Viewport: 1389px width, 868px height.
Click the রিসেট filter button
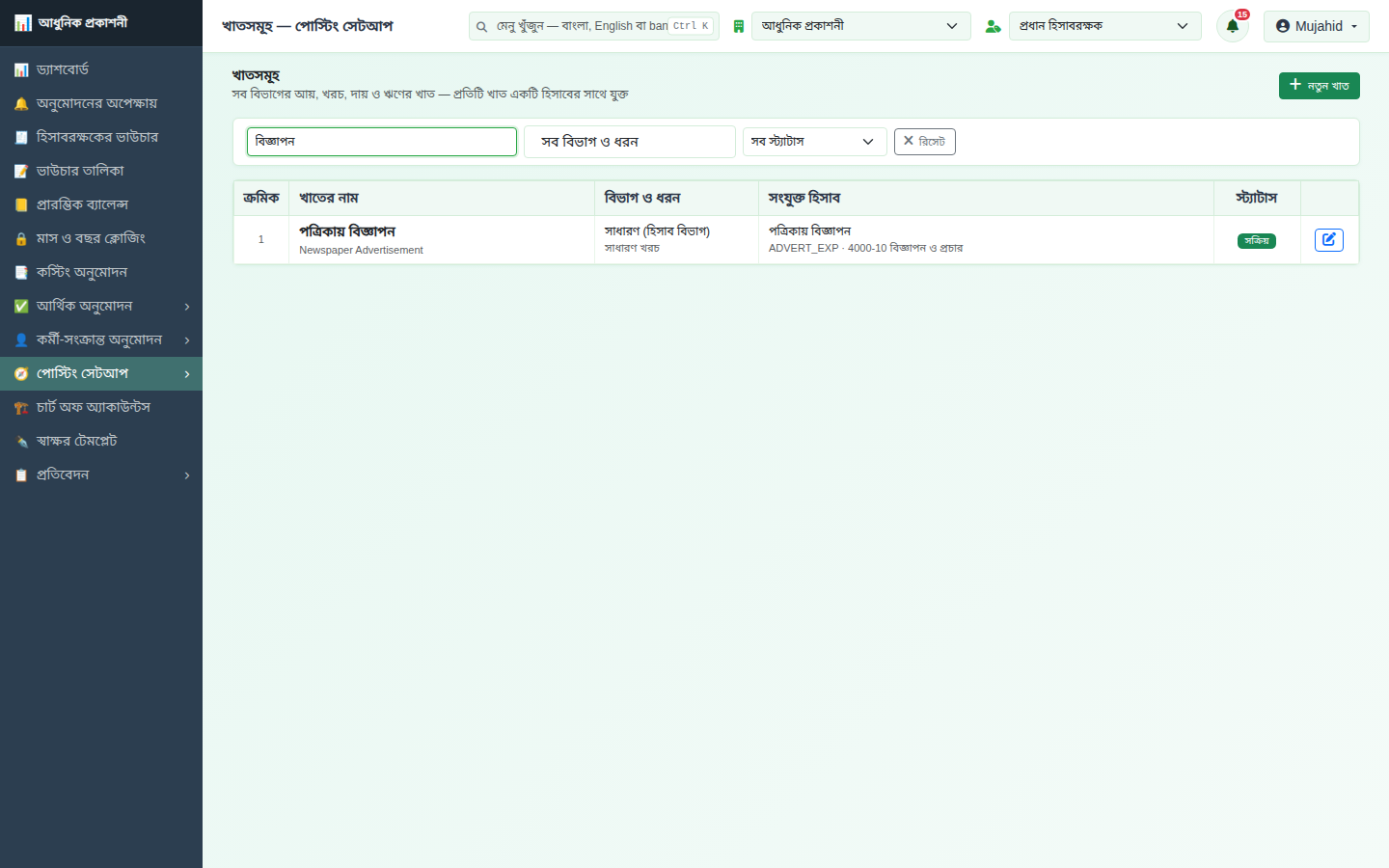pos(924,142)
